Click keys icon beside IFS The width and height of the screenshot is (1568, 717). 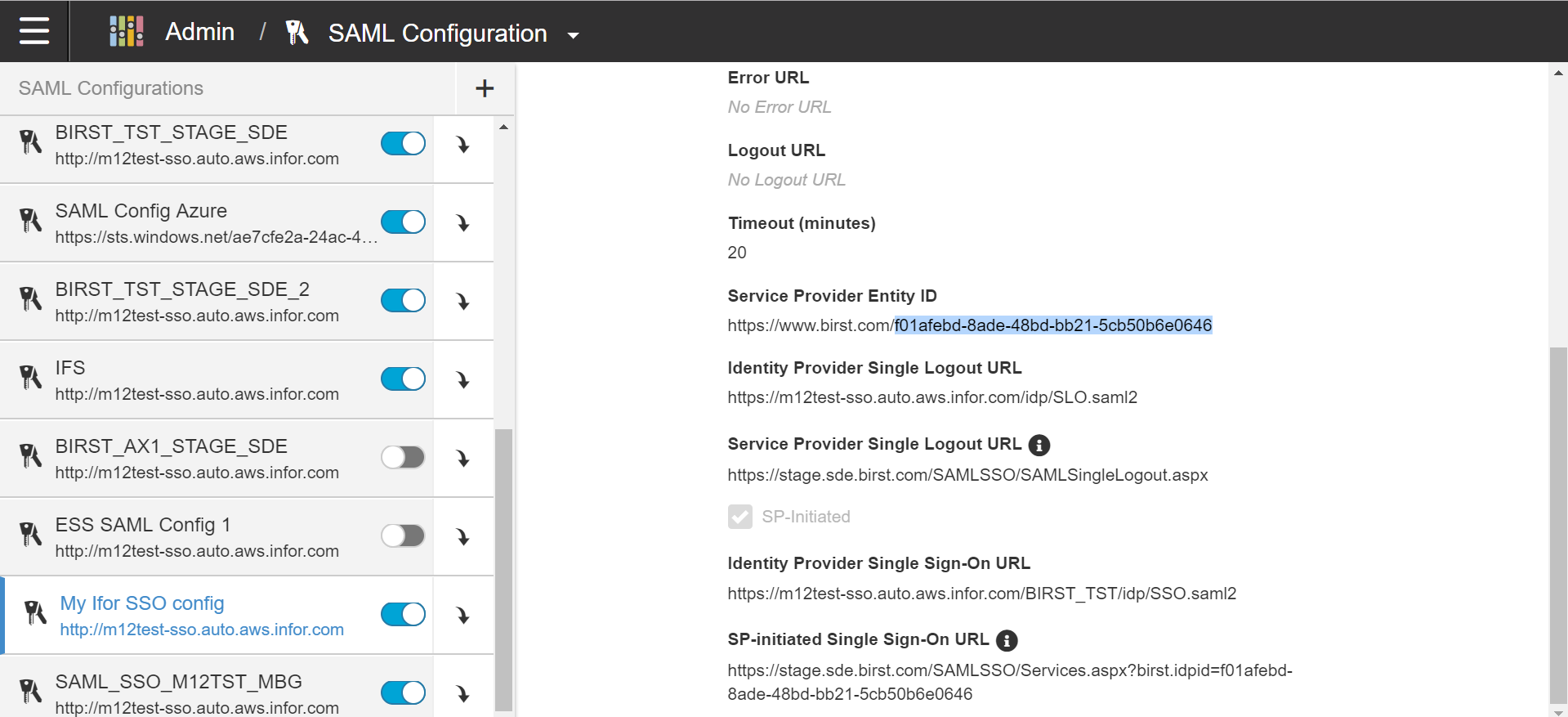pyautogui.click(x=30, y=378)
